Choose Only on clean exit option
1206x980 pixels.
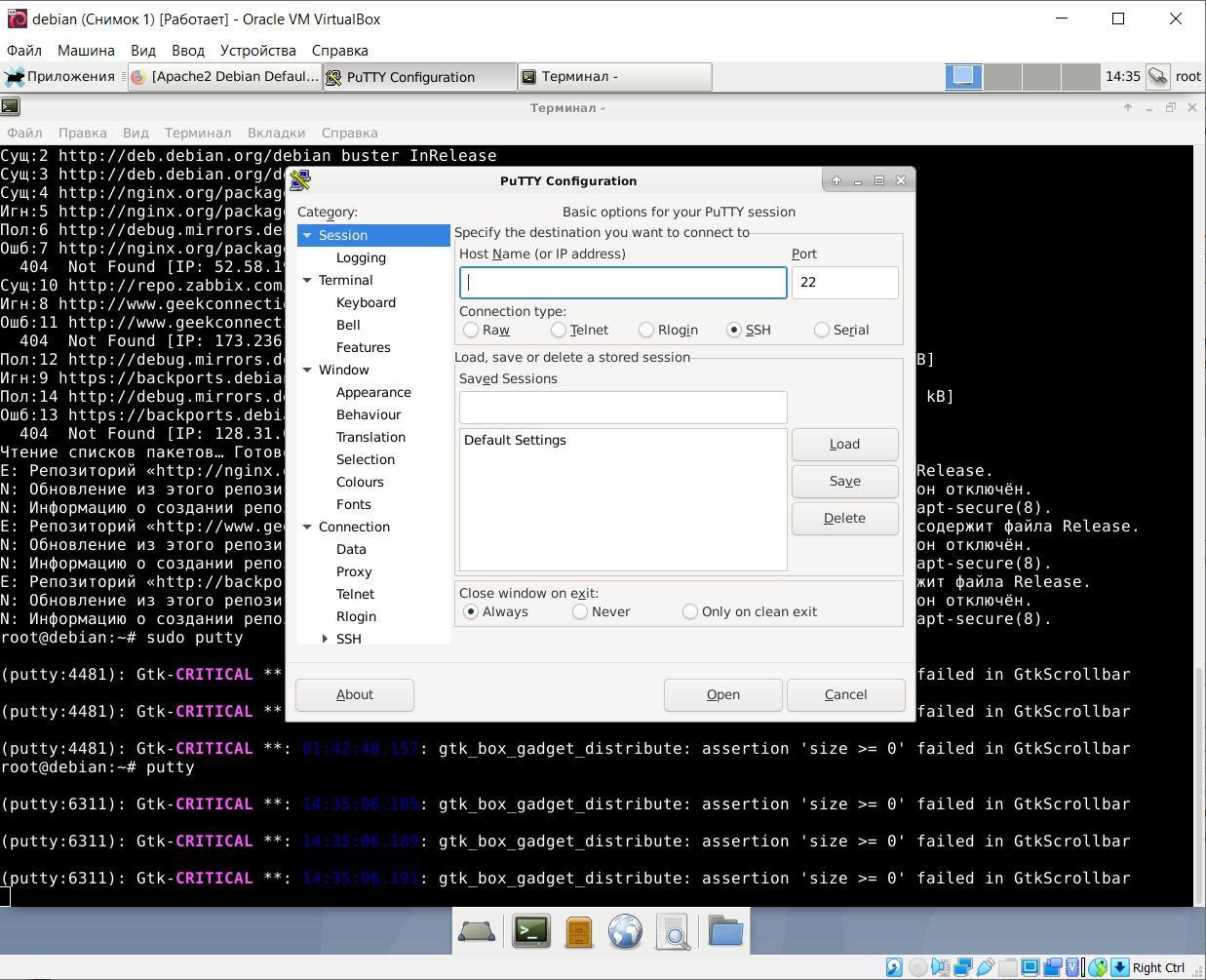tap(690, 611)
